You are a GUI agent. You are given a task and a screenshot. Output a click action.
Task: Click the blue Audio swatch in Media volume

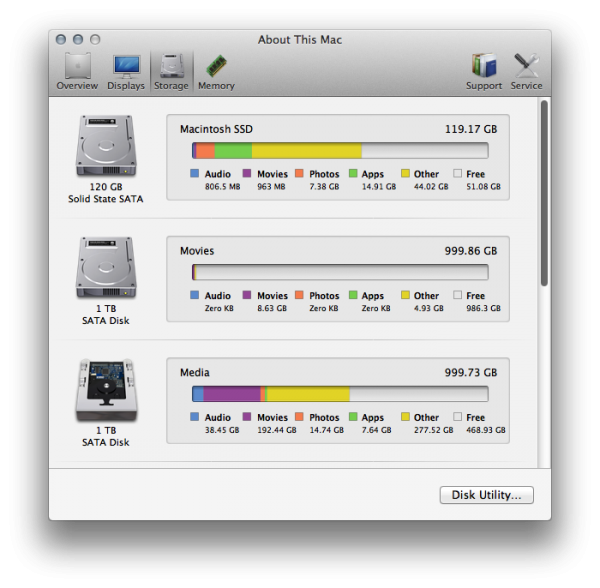(x=194, y=417)
